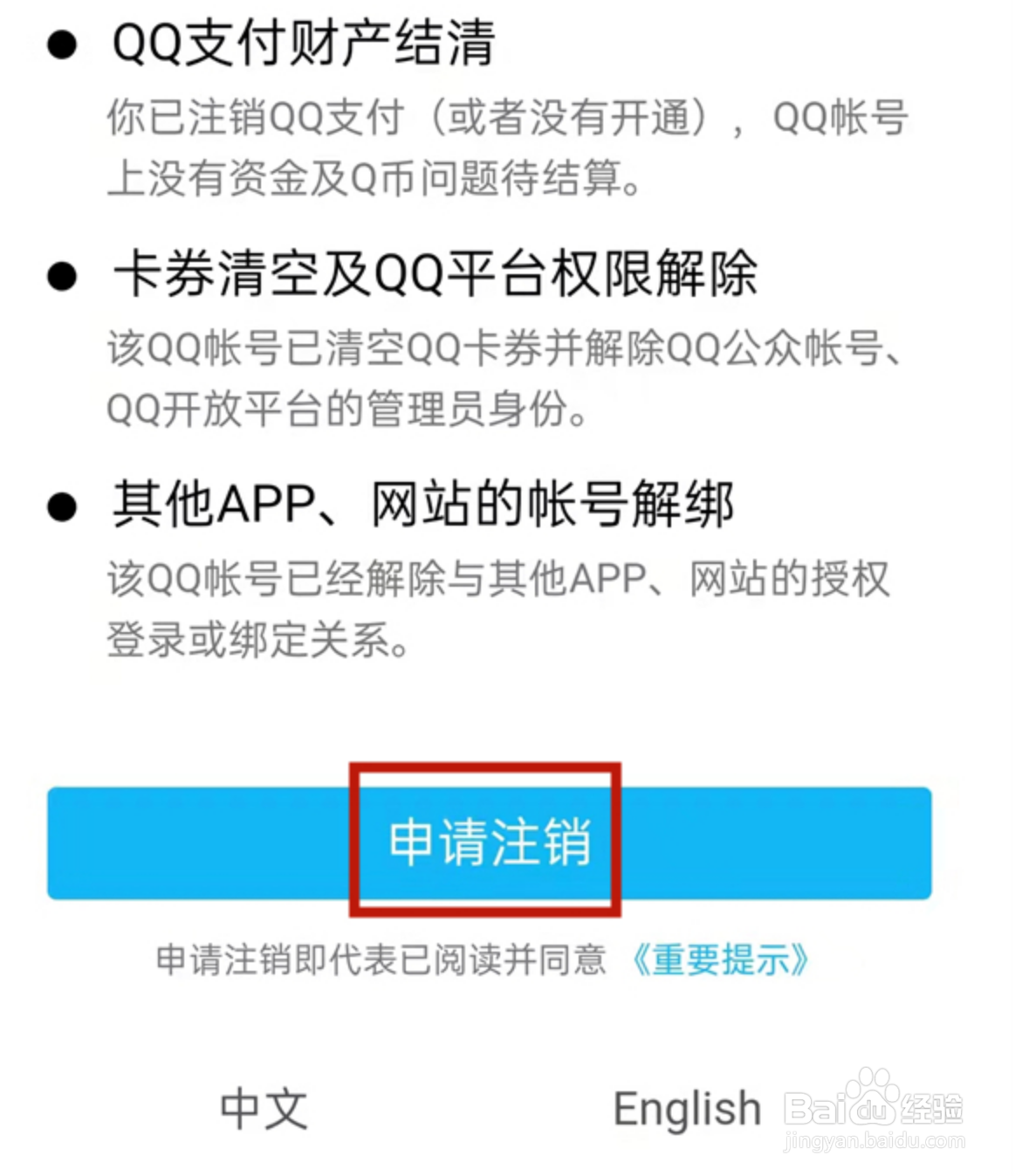The image size is (1022, 1176).
Task: Click the description about 授权登录或绑定关系
Action: point(497,609)
